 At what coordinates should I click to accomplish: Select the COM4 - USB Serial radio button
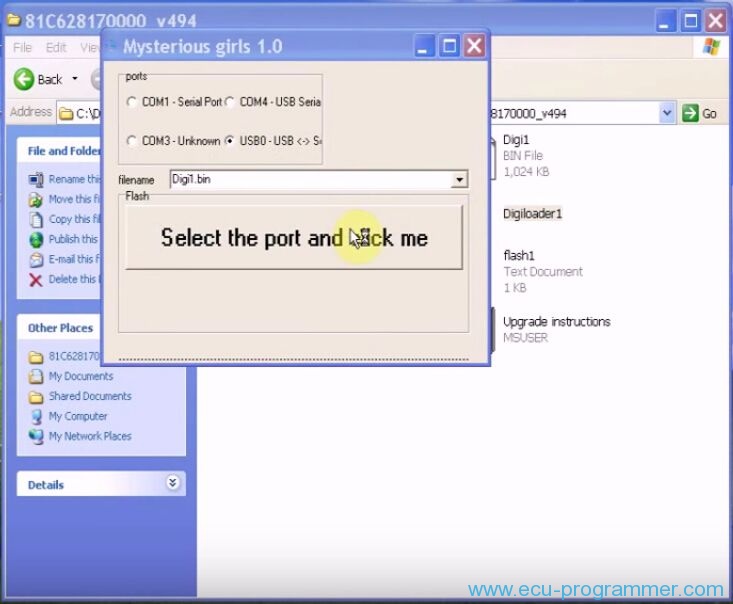[231, 102]
